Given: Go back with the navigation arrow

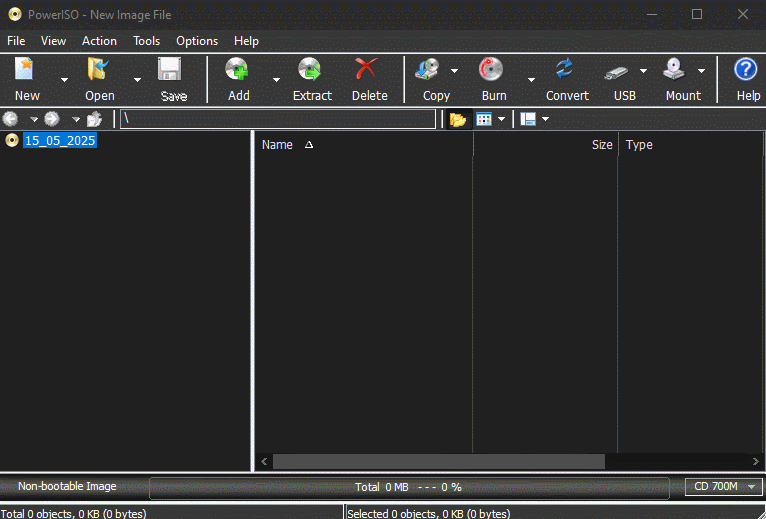Looking at the screenshot, I should (x=10, y=119).
